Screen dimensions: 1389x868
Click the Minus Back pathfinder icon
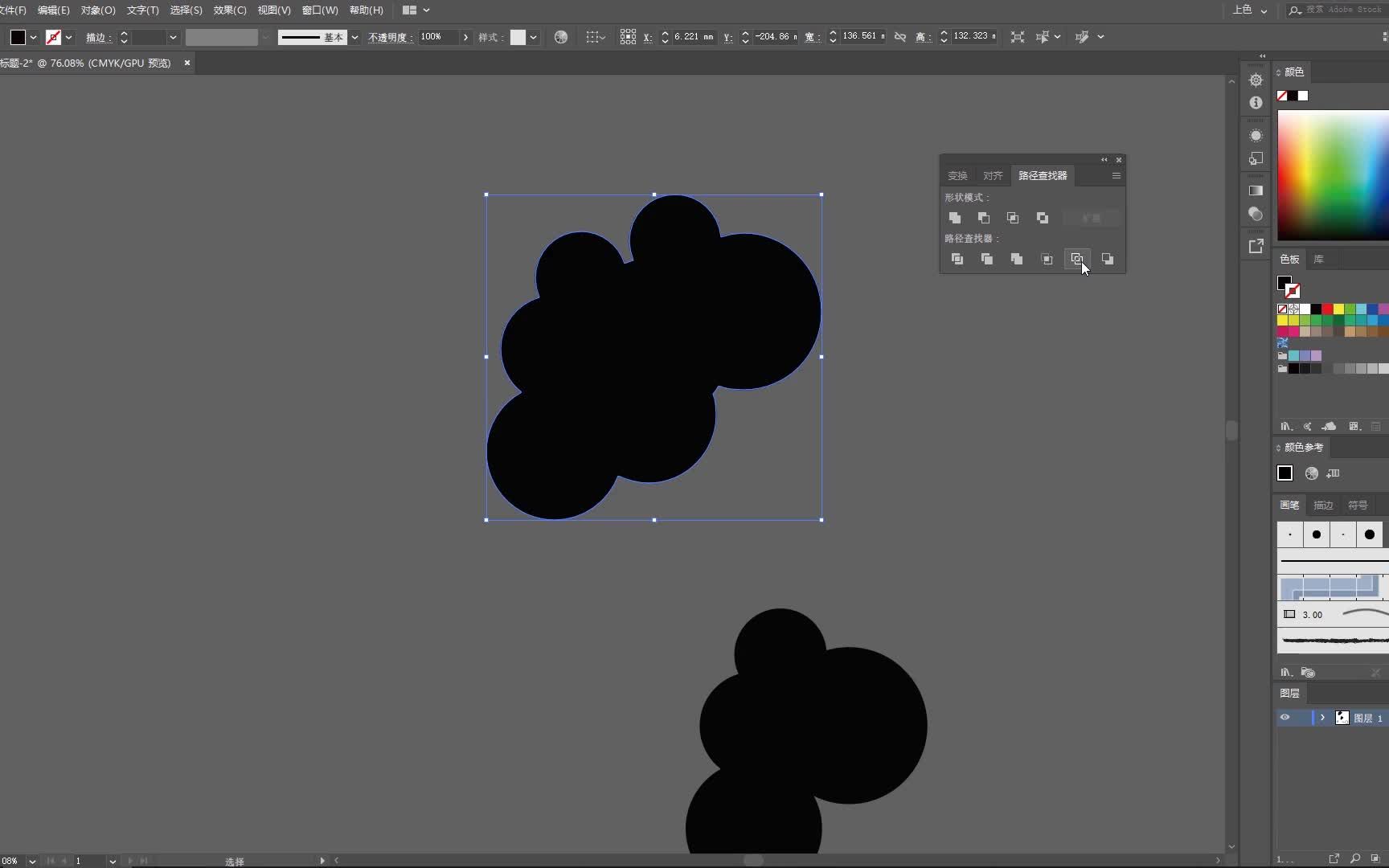pos(1108,259)
